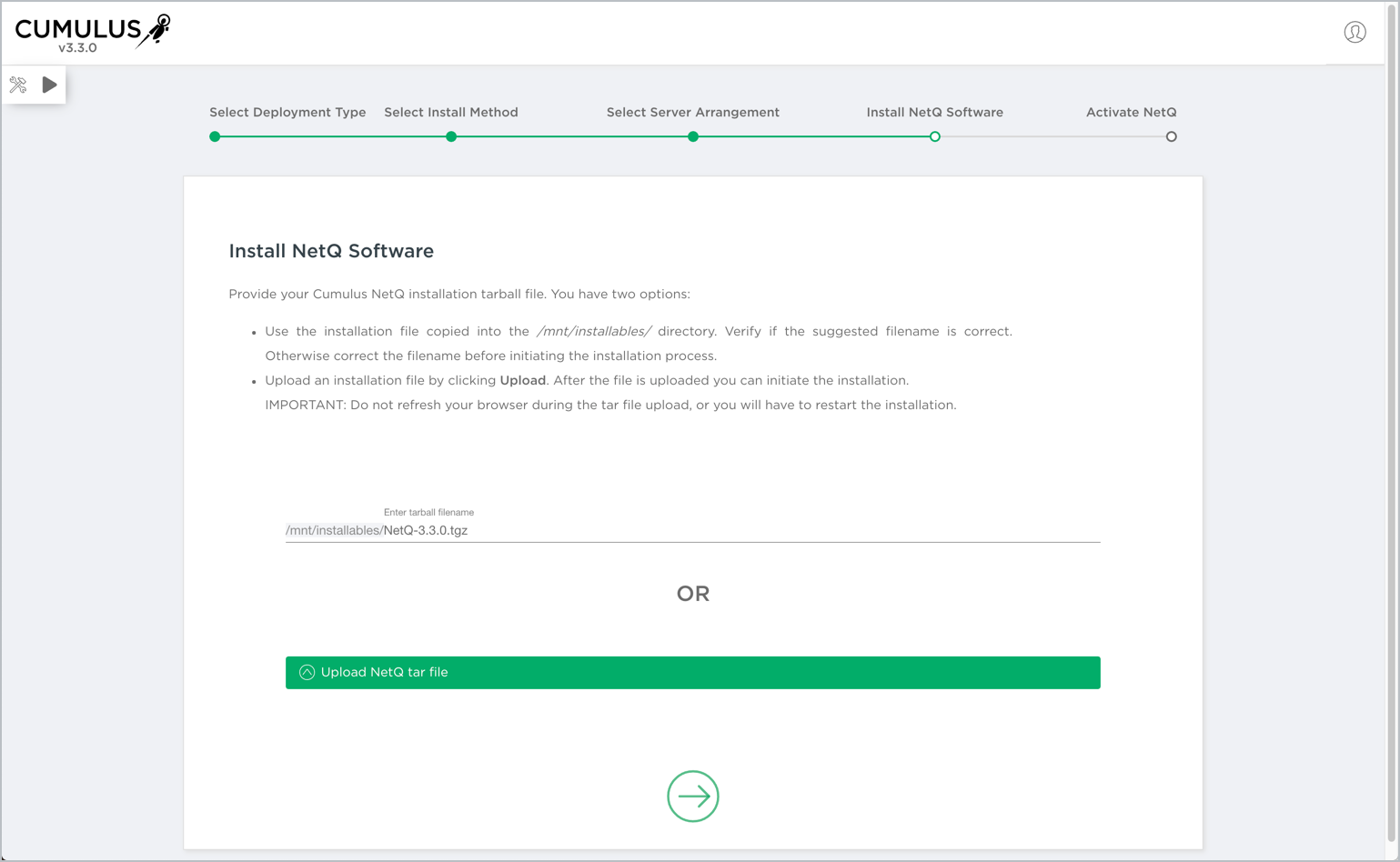
Task: Open the user profile icon
Action: pos(1355,33)
